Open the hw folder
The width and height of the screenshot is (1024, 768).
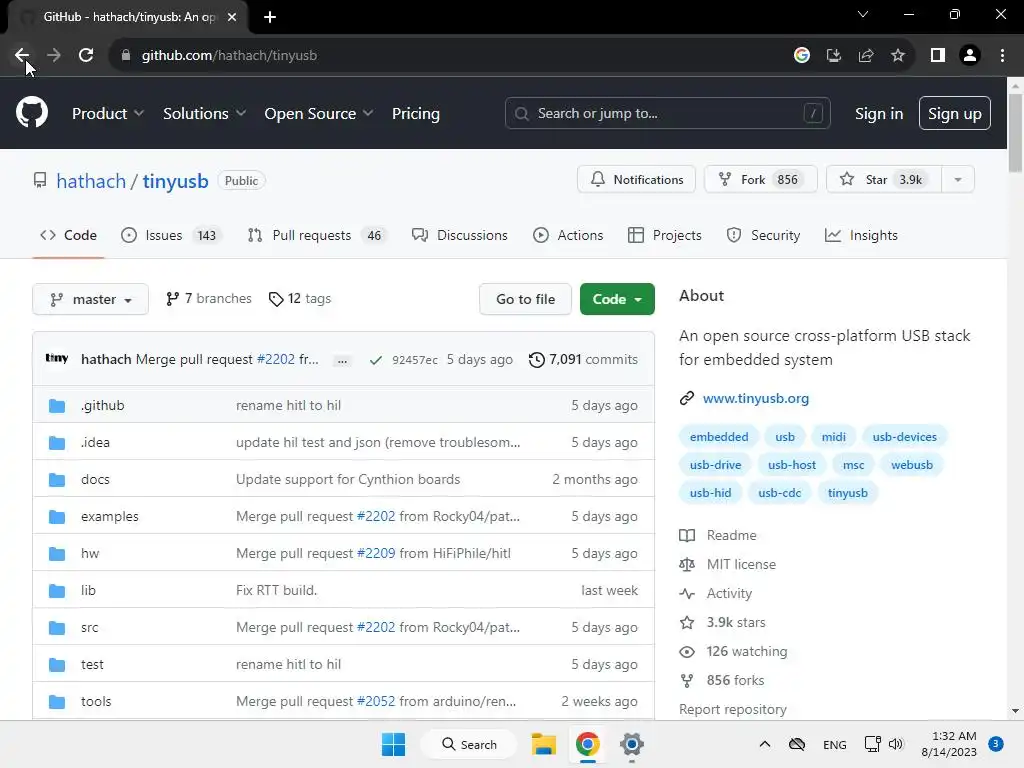90,553
